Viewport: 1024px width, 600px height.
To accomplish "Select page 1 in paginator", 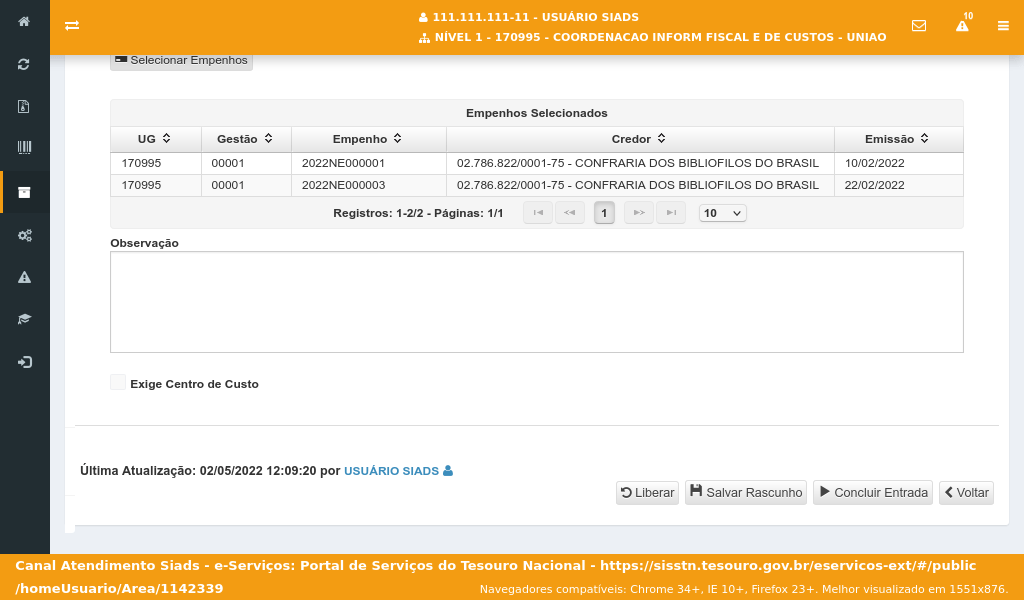I will point(604,213).
